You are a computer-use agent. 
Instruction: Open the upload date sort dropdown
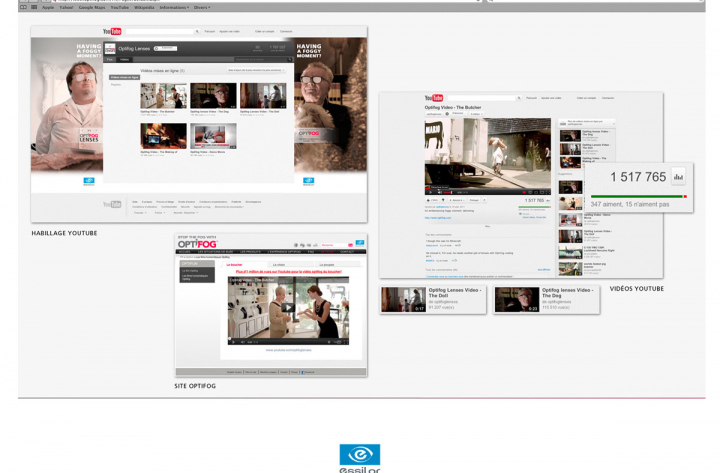click(x=256, y=70)
